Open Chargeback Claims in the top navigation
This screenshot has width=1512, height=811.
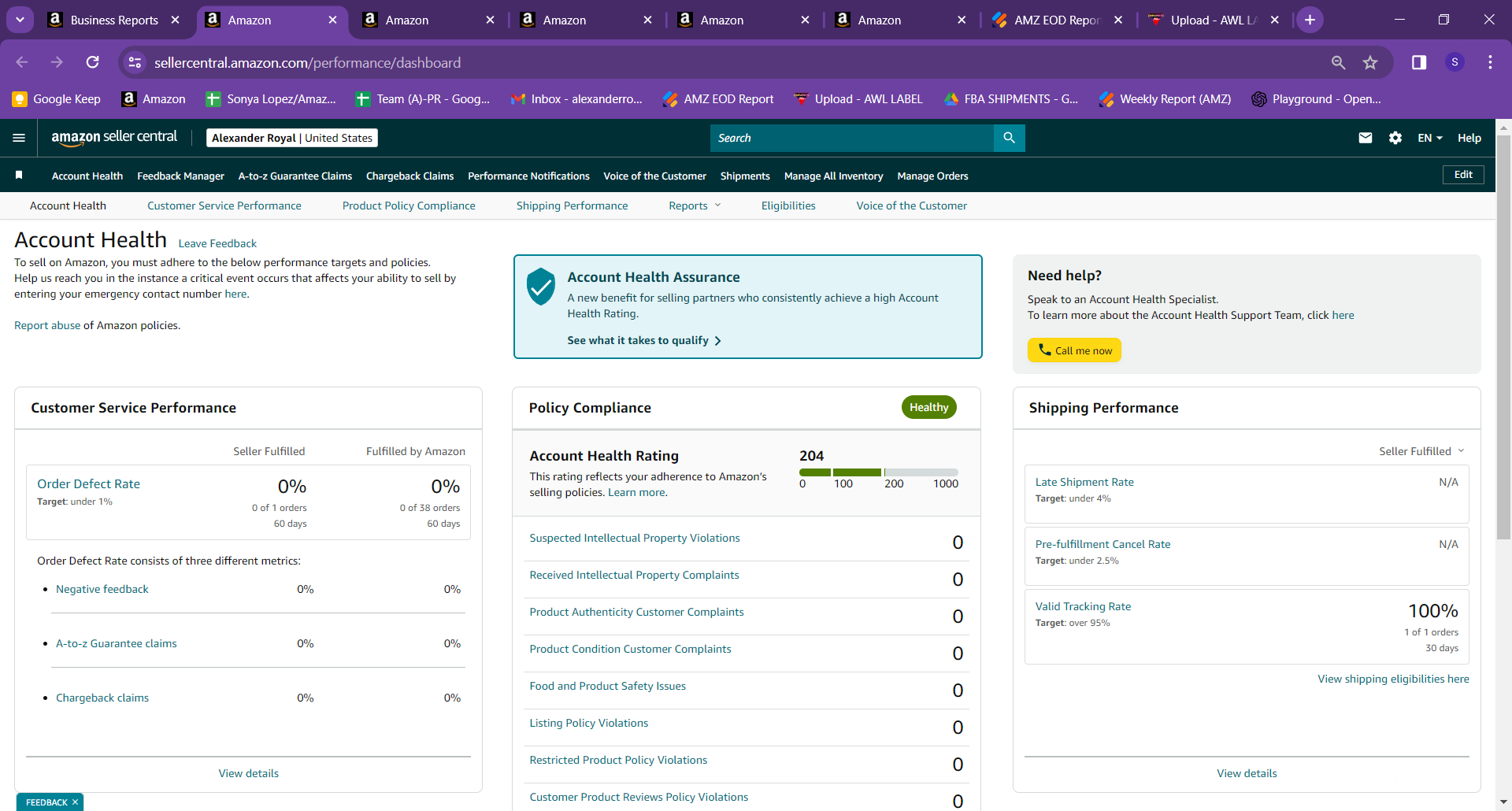[409, 176]
